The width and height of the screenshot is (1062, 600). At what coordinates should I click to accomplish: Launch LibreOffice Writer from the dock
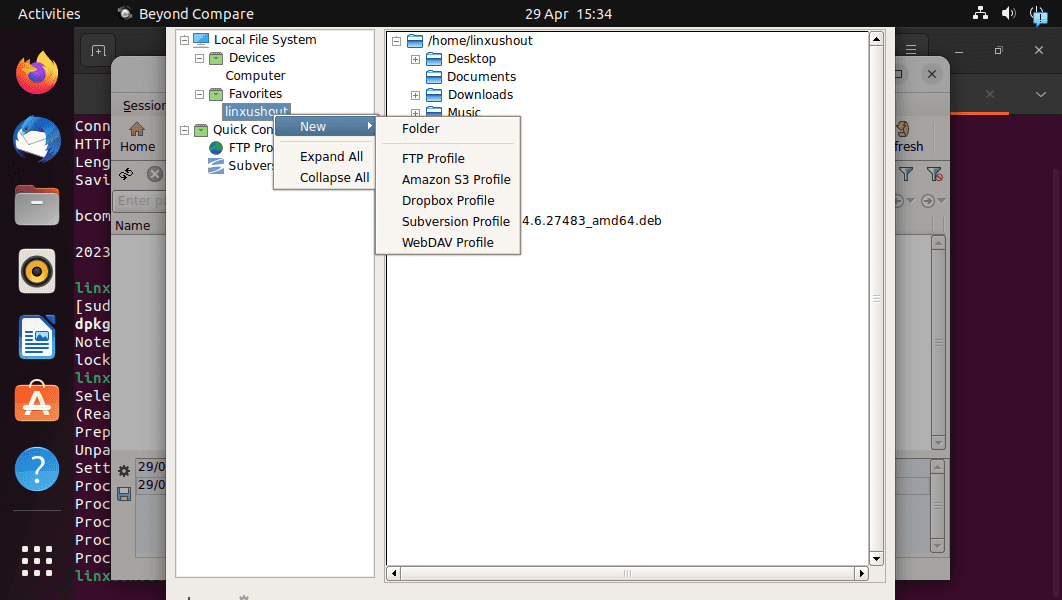[x=37, y=337]
